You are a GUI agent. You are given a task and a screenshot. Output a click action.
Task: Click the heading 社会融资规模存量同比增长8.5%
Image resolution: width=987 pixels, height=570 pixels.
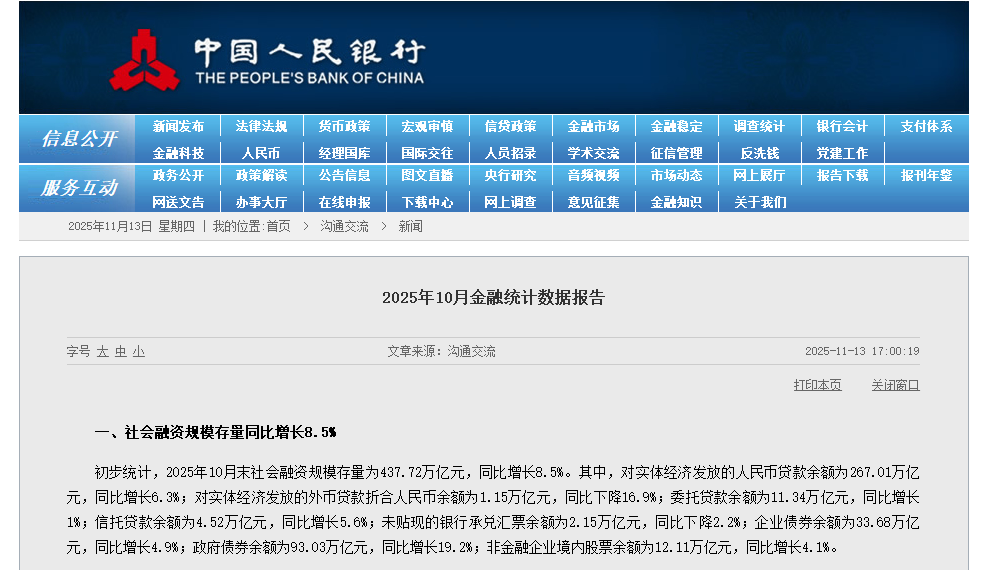230,432
